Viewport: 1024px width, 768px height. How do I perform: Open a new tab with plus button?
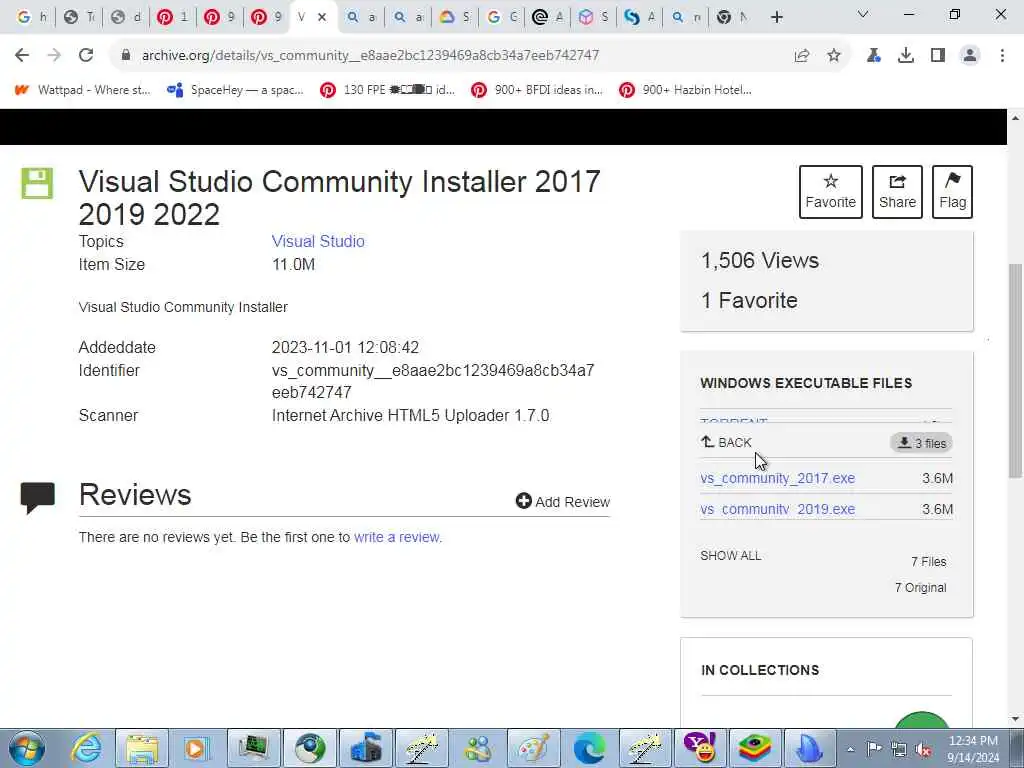[776, 18]
